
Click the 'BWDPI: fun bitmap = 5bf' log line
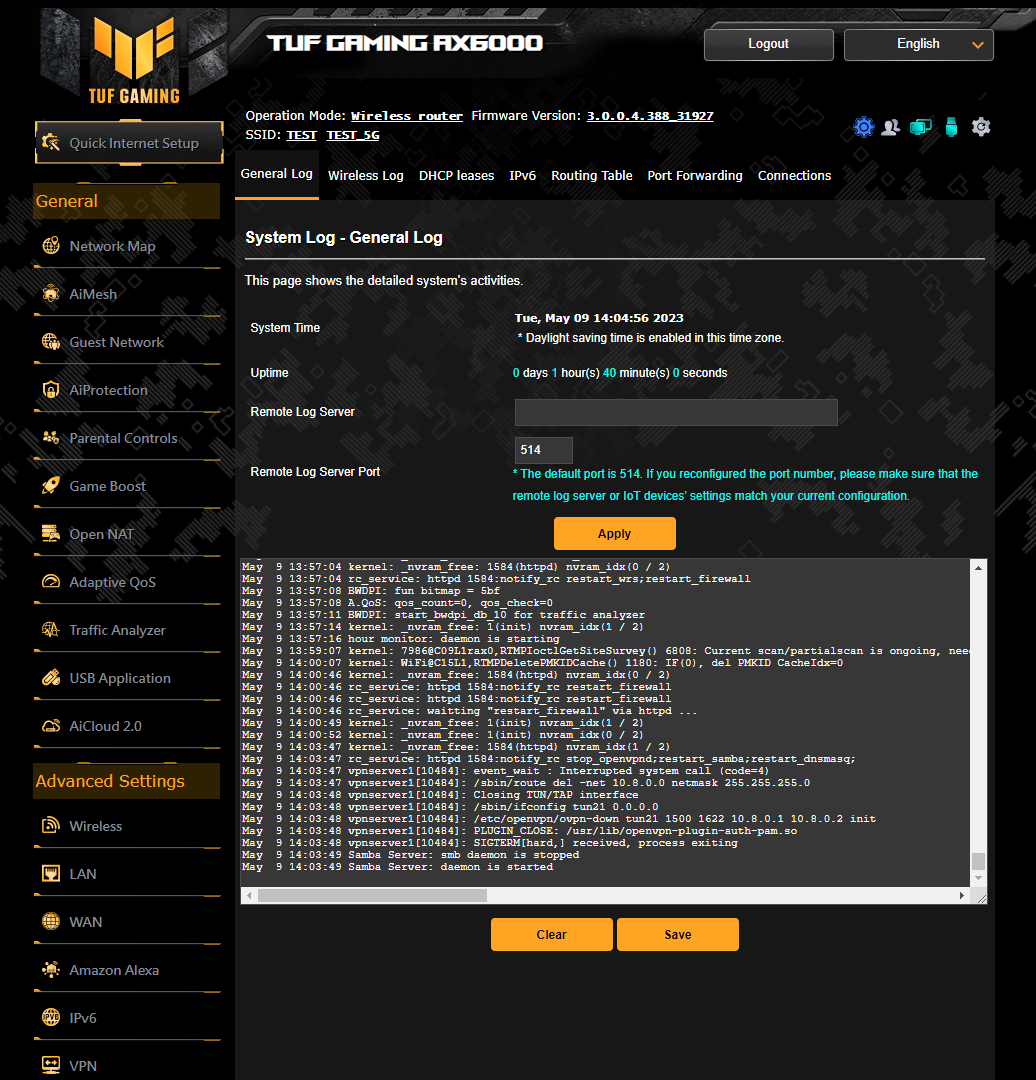371,591
